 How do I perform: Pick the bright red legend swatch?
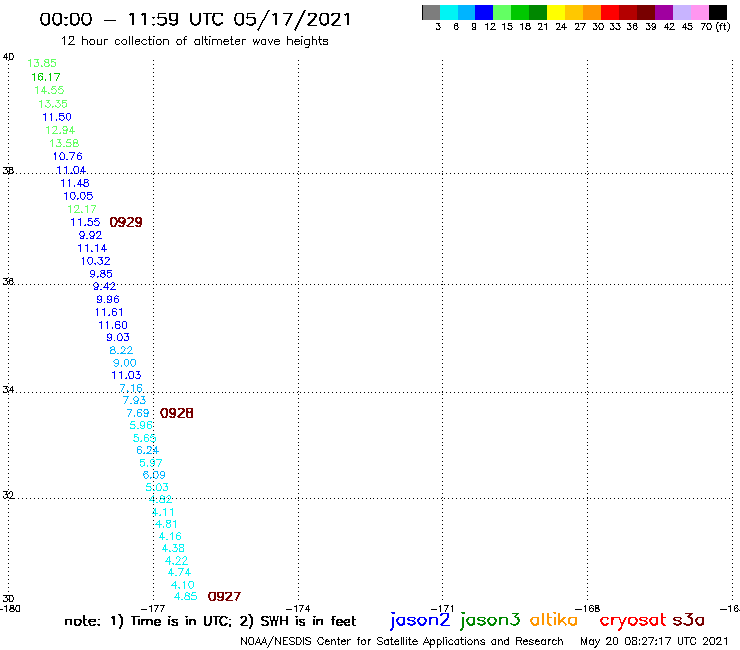click(610, 12)
